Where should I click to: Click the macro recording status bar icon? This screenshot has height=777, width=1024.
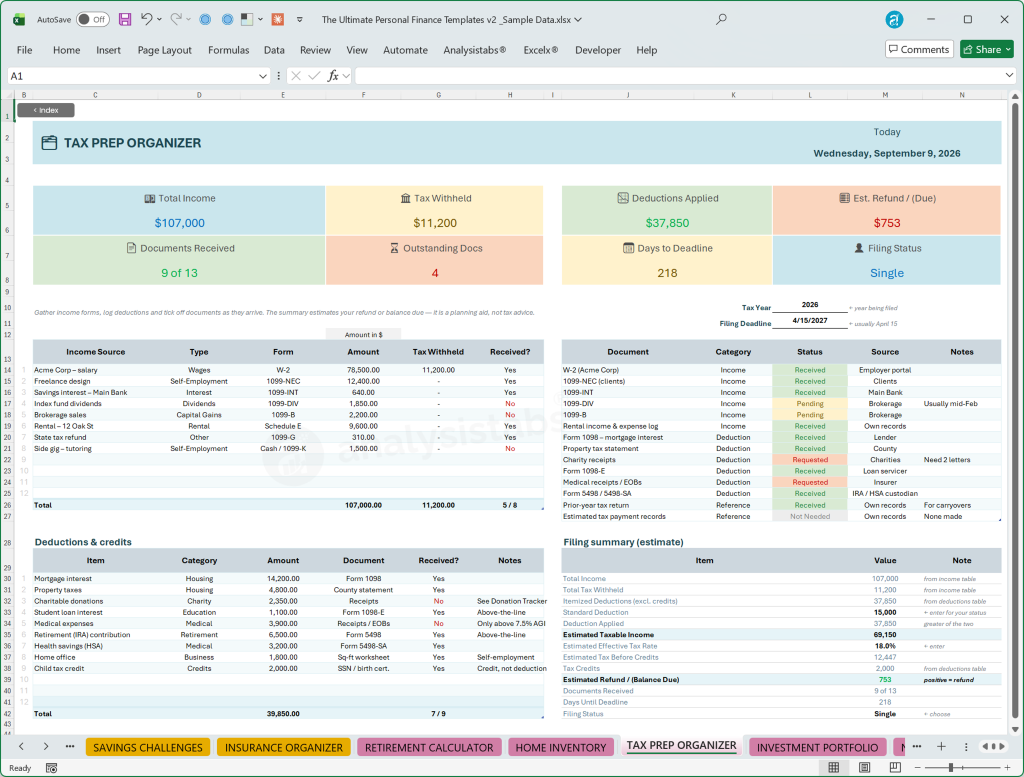[52, 768]
